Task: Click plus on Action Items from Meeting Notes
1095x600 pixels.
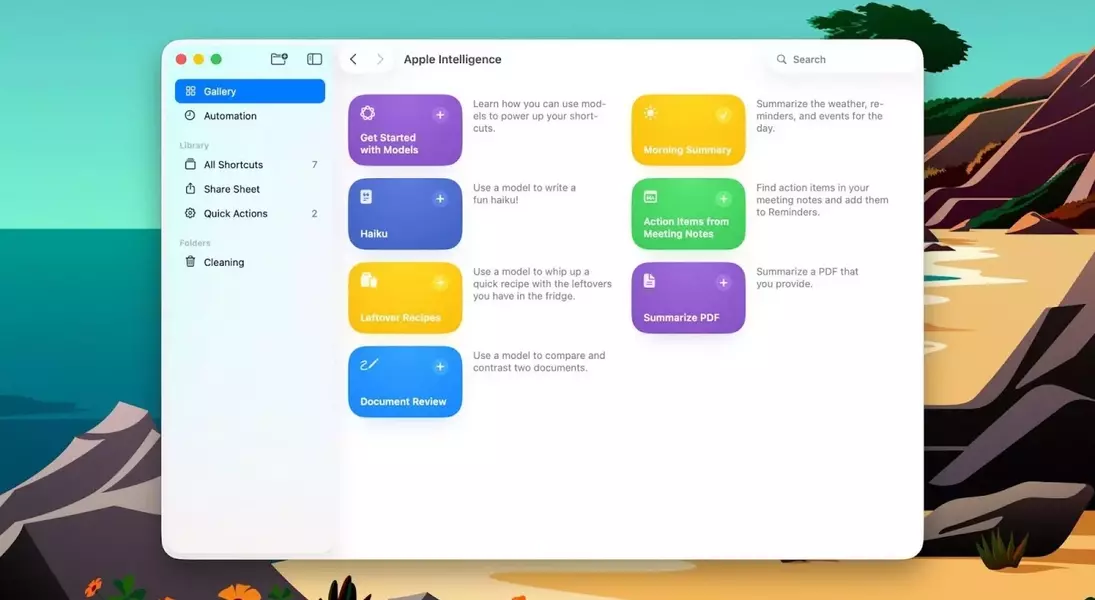Action: (723, 199)
